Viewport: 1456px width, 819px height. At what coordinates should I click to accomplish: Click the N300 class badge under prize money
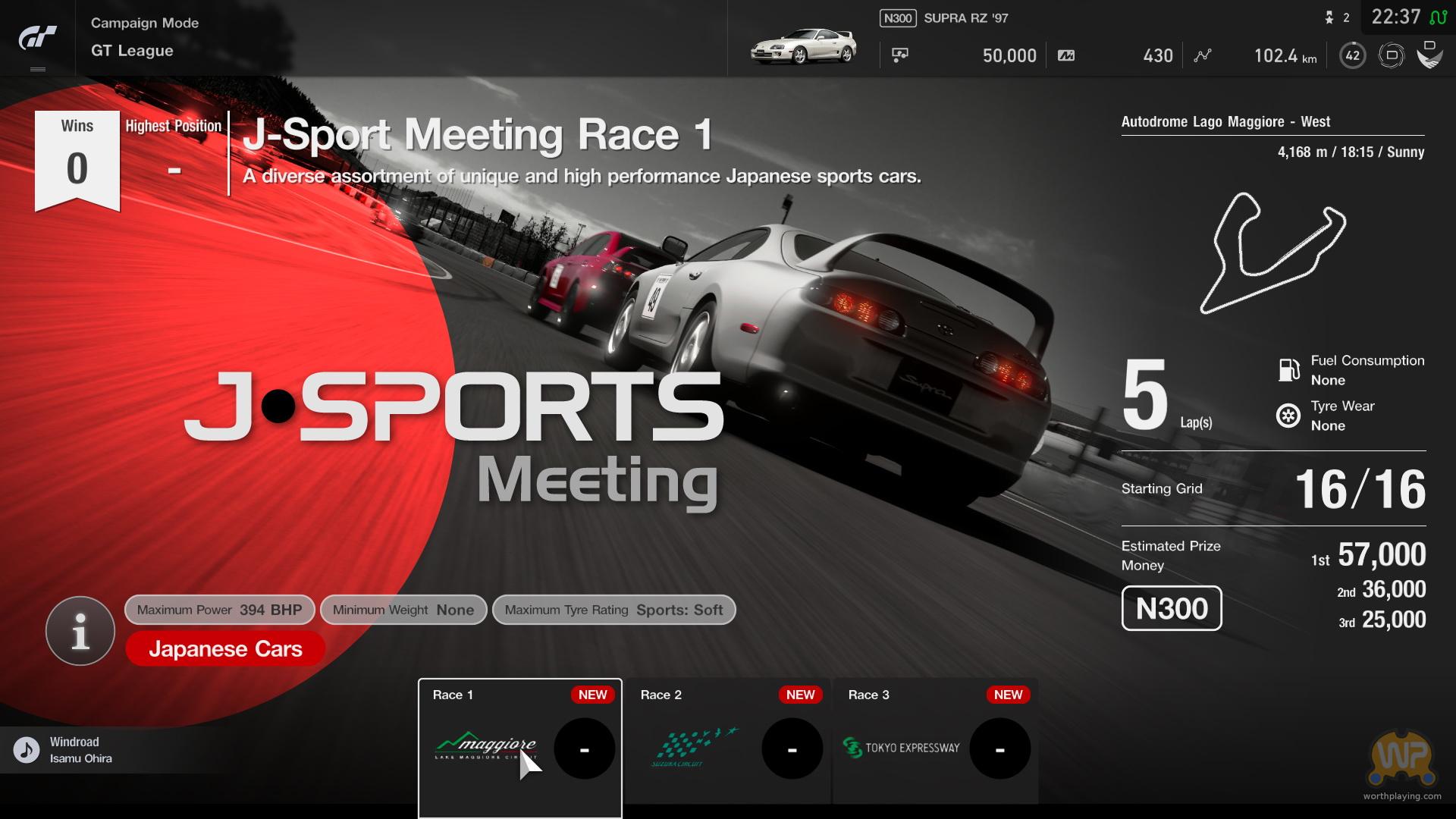(x=1171, y=608)
